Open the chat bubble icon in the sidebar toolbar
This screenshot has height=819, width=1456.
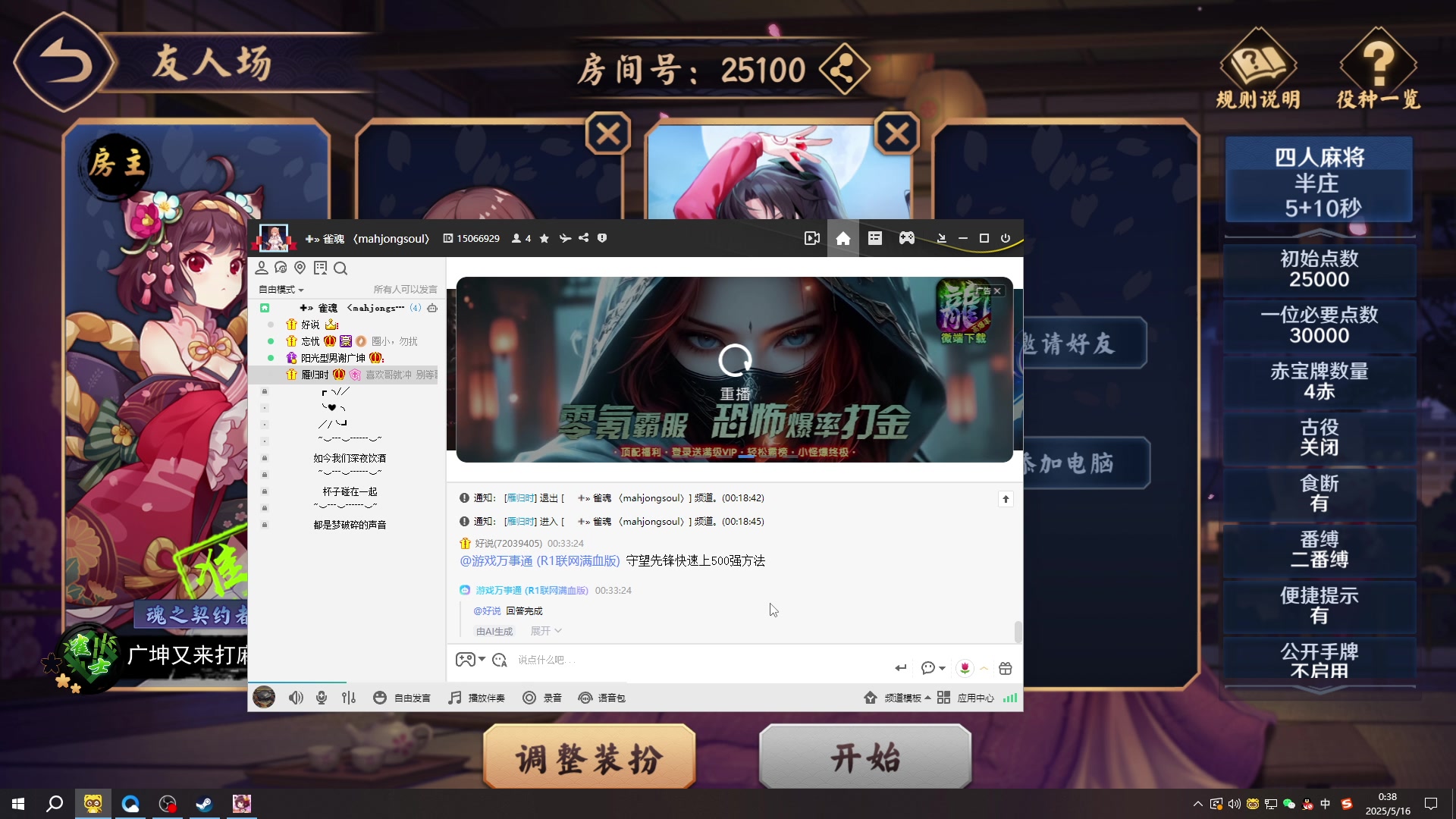281,268
